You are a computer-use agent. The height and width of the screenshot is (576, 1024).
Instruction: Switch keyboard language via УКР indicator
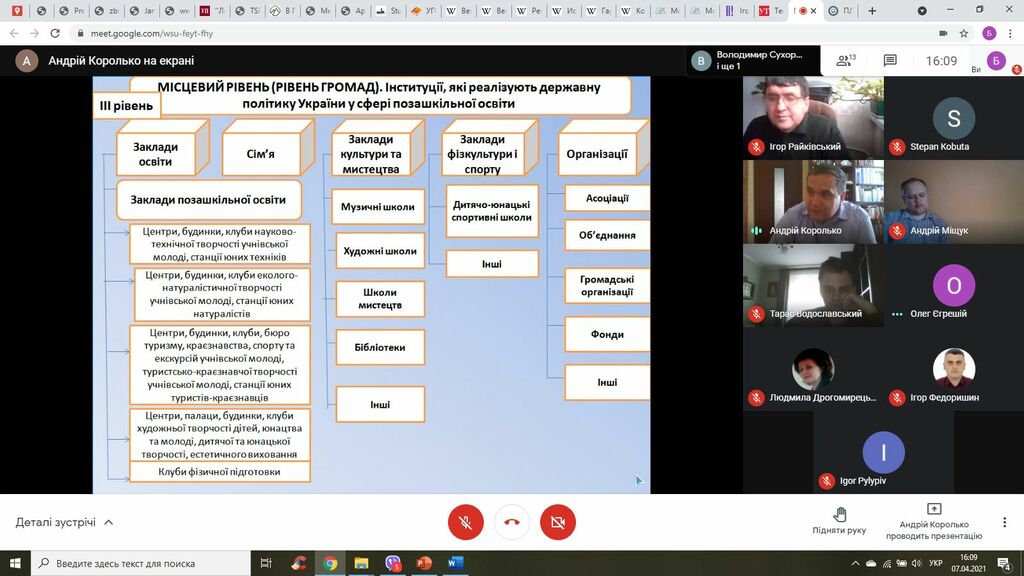[x=936, y=563]
